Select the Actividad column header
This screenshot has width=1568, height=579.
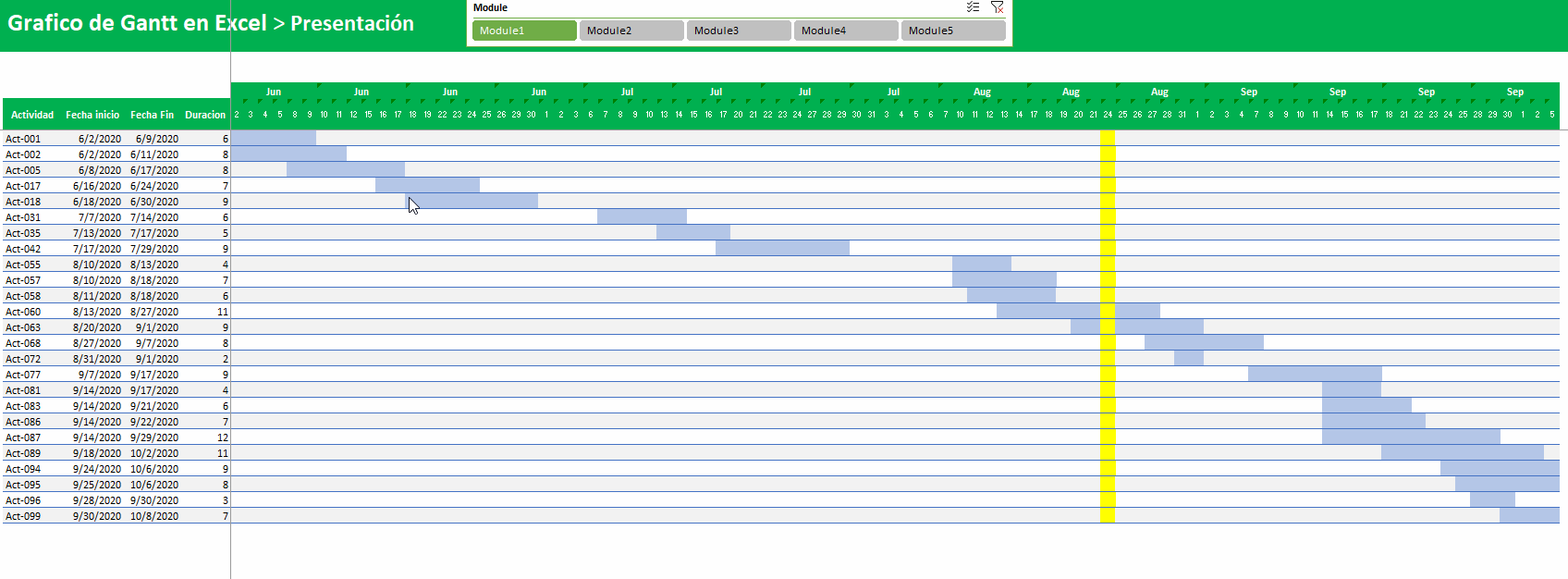tap(32, 115)
